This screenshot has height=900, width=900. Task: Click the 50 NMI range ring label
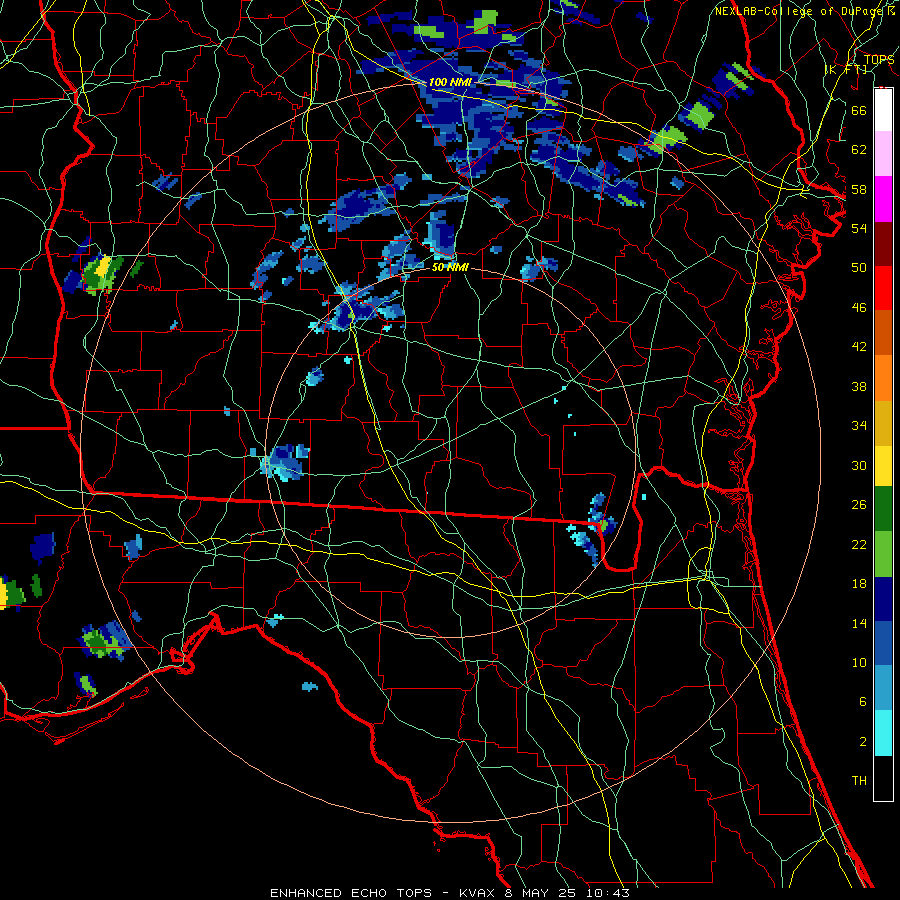pos(450,267)
